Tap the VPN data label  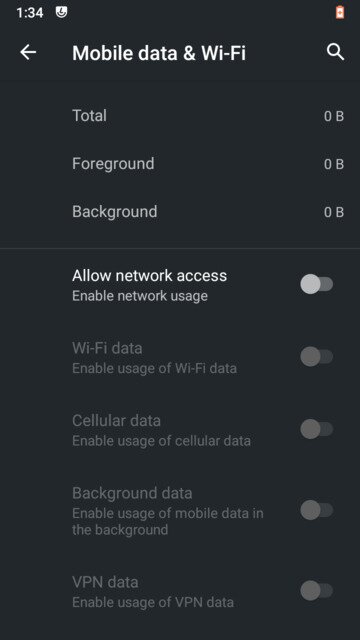click(x=105, y=582)
